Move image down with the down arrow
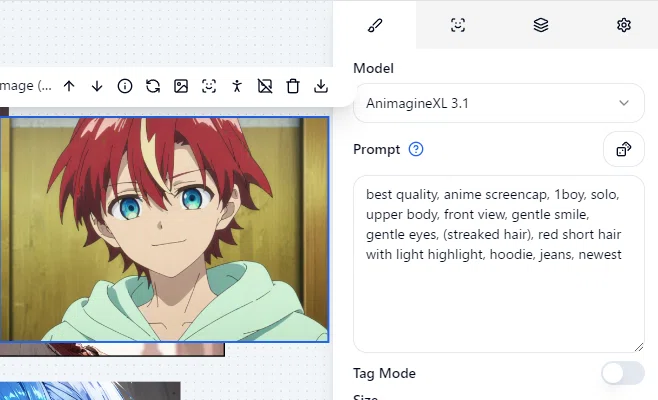The height and width of the screenshot is (400, 658). point(97,86)
